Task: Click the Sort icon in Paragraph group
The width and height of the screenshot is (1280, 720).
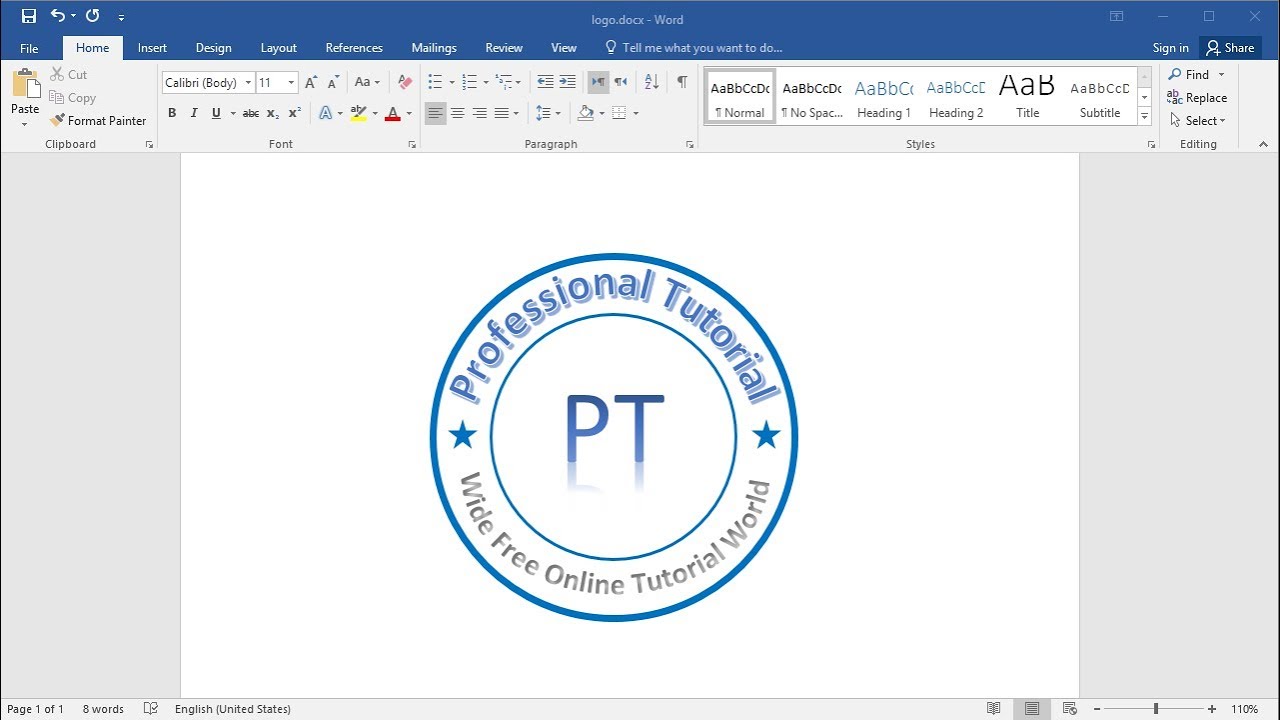Action: click(651, 82)
